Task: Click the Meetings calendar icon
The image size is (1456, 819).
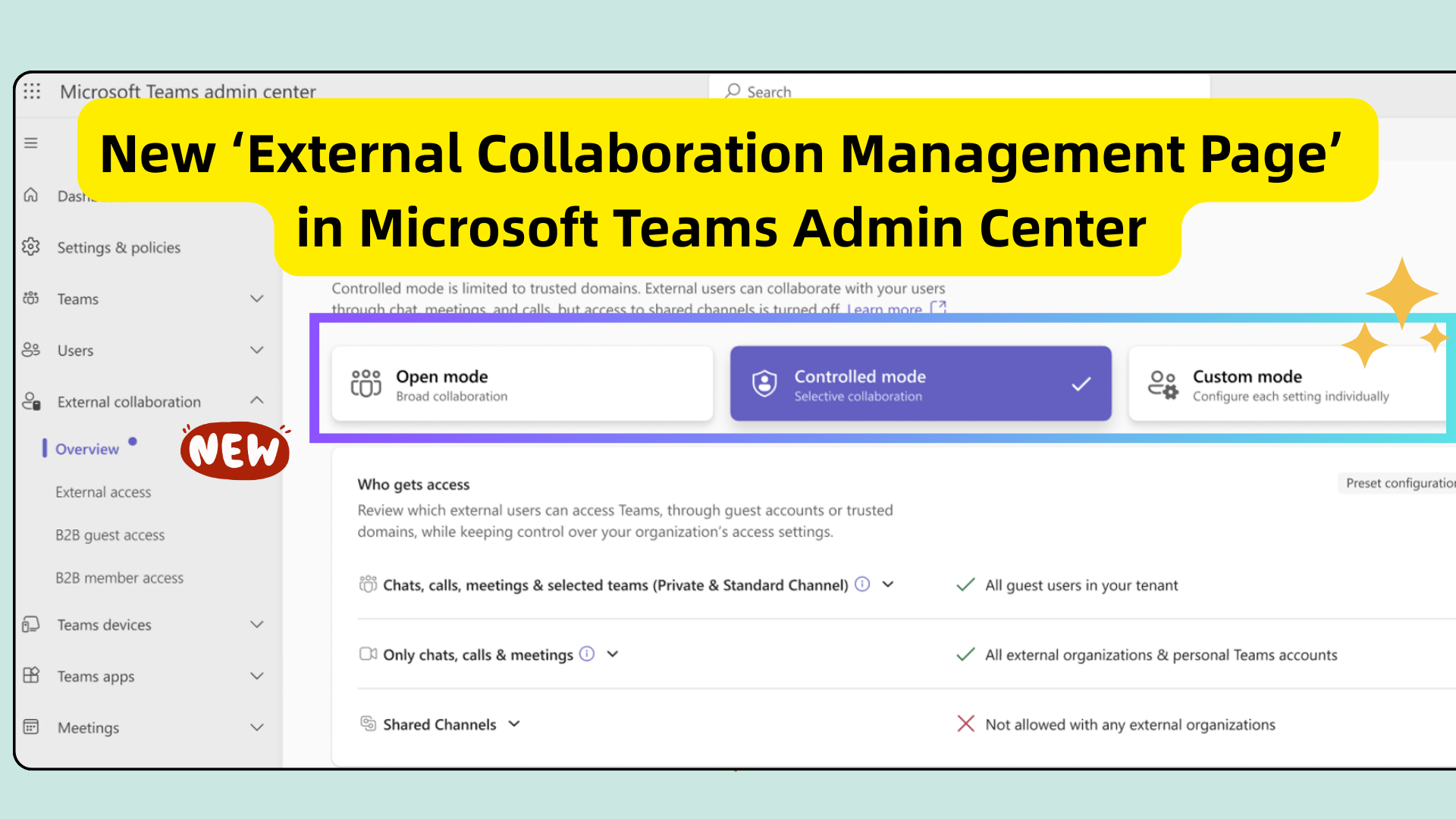Action: coord(31,726)
